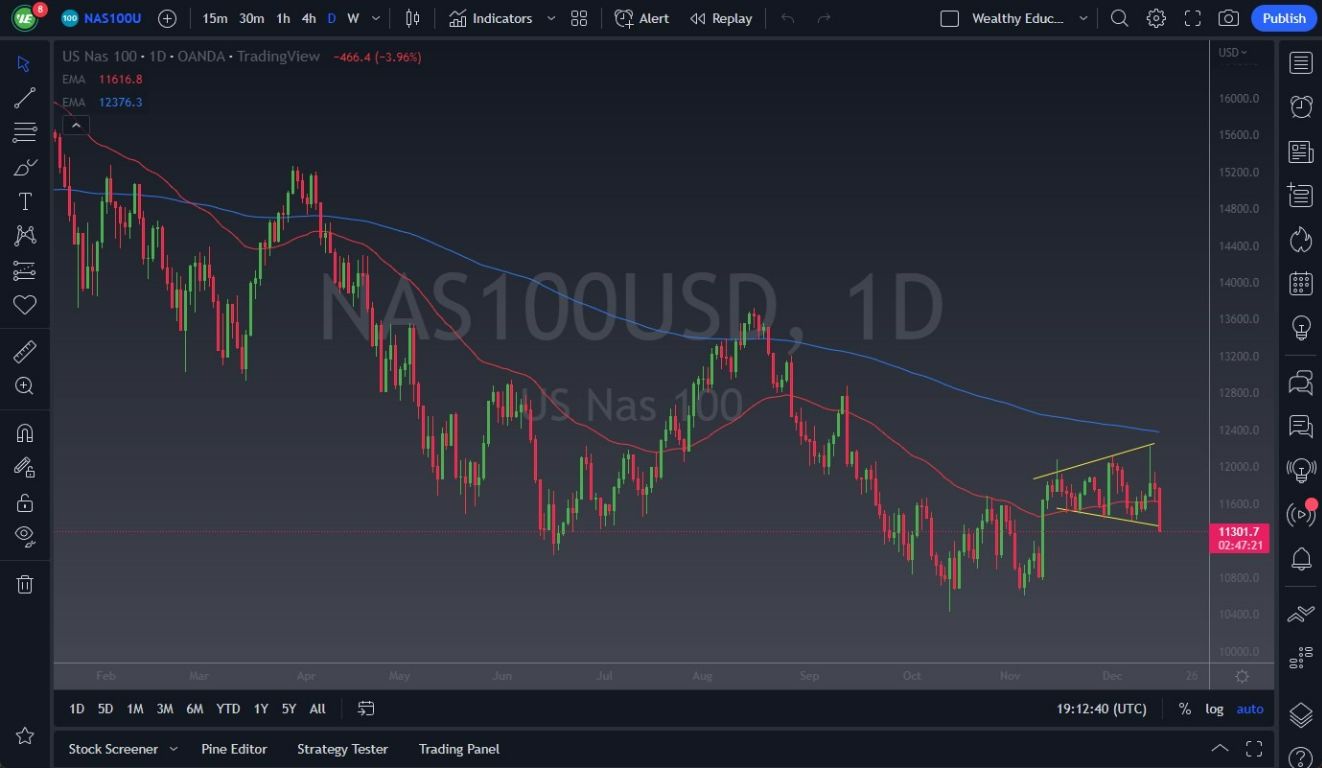Select the measure ruler tool
This screenshot has width=1322, height=768.
[x=25, y=351]
